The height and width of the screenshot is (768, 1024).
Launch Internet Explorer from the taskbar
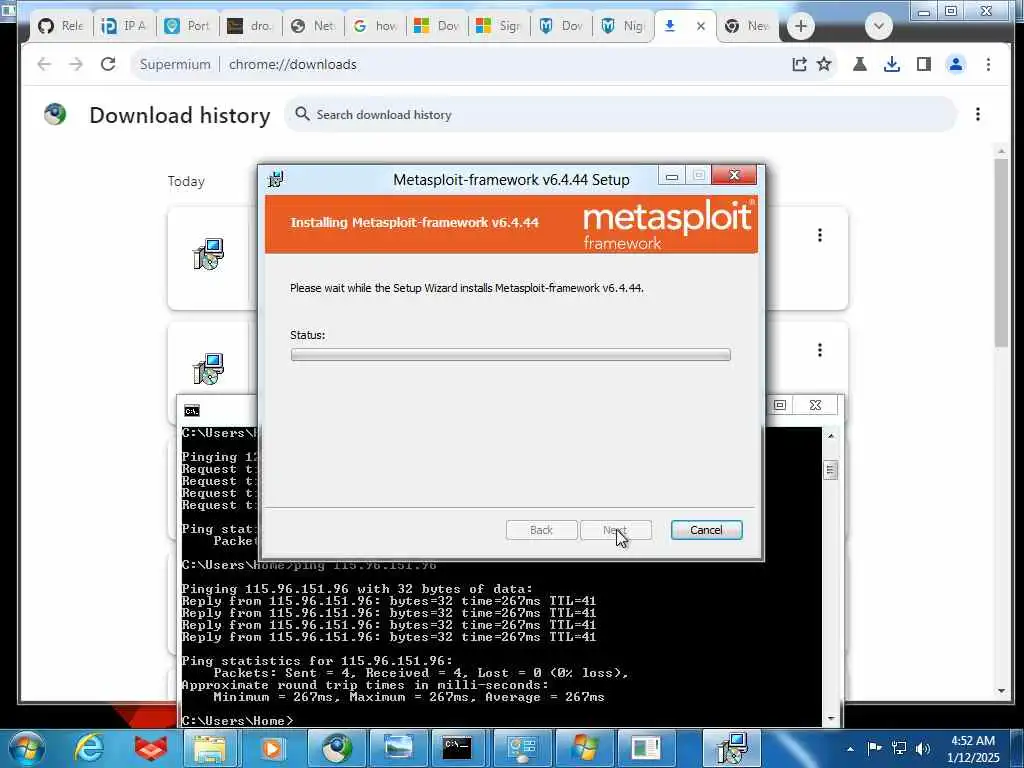(88, 748)
